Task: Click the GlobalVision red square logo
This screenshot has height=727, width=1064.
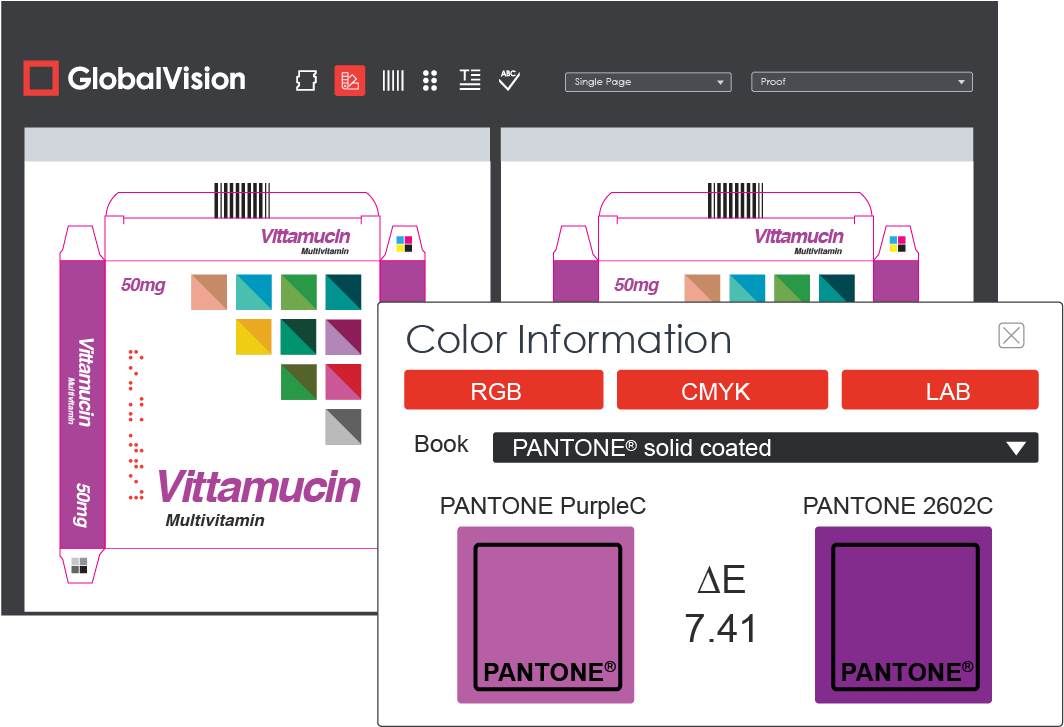Action: pos(41,78)
